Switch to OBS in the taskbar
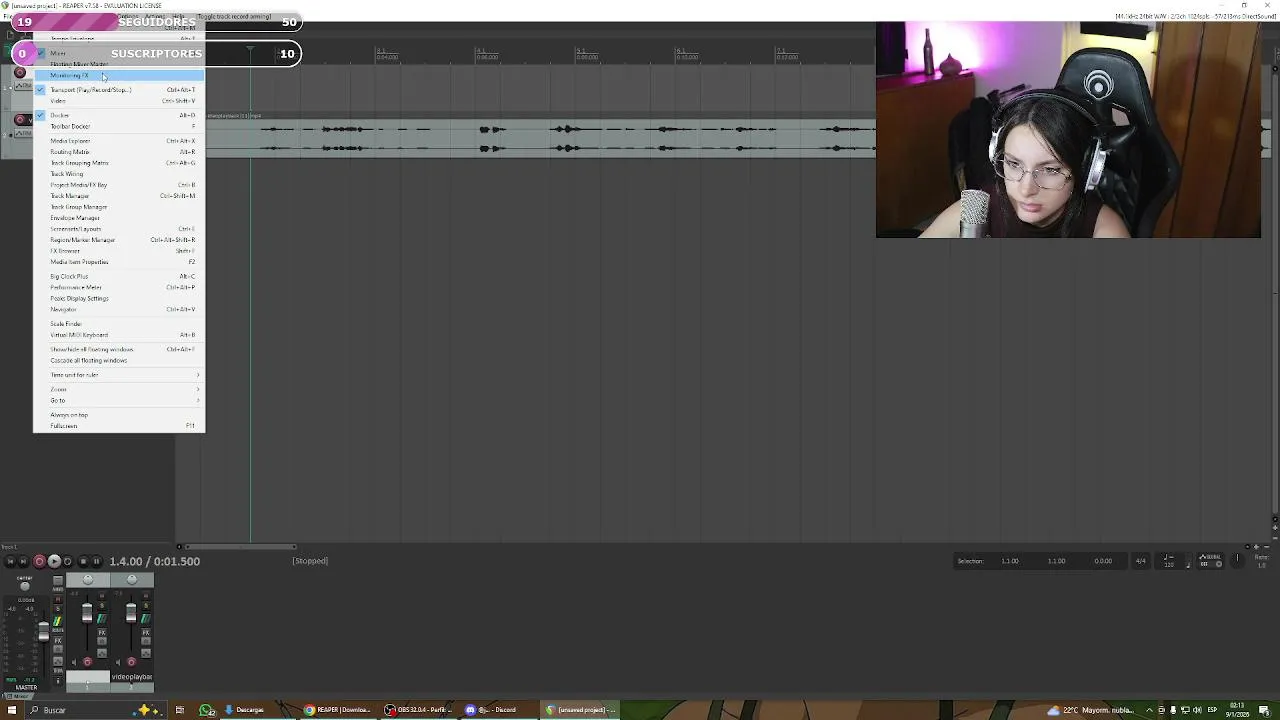 tap(420, 710)
